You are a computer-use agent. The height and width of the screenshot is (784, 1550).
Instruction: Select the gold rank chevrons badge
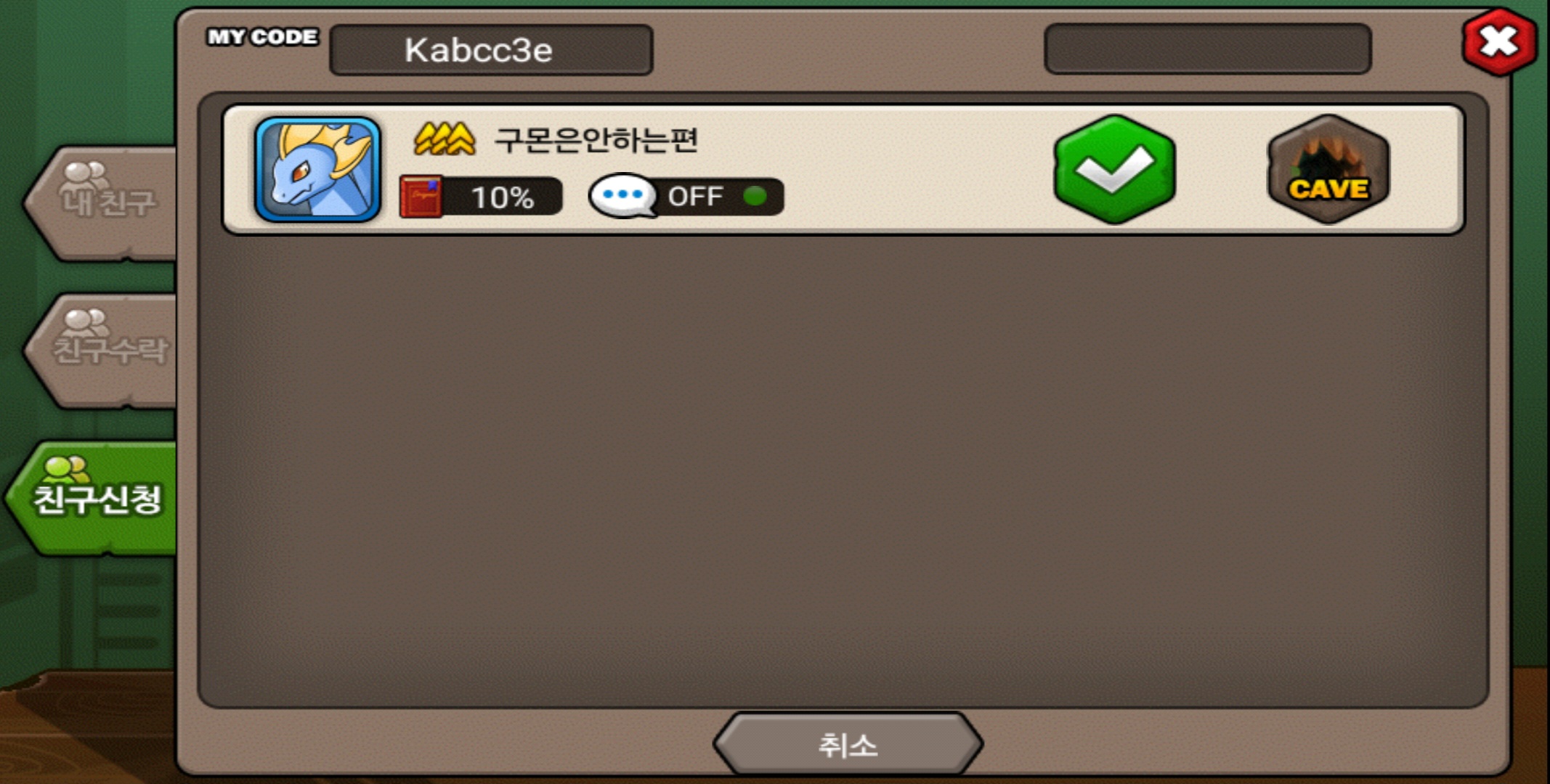point(445,138)
